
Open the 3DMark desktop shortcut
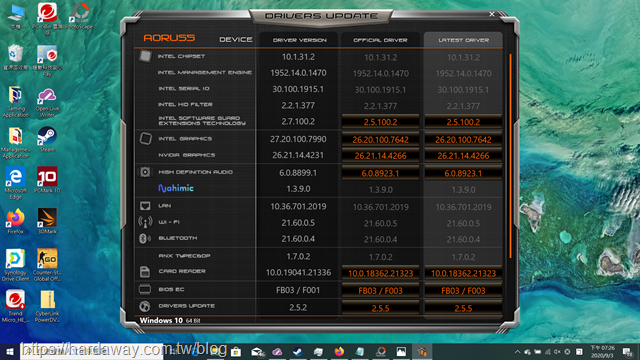pyautogui.click(x=47, y=221)
